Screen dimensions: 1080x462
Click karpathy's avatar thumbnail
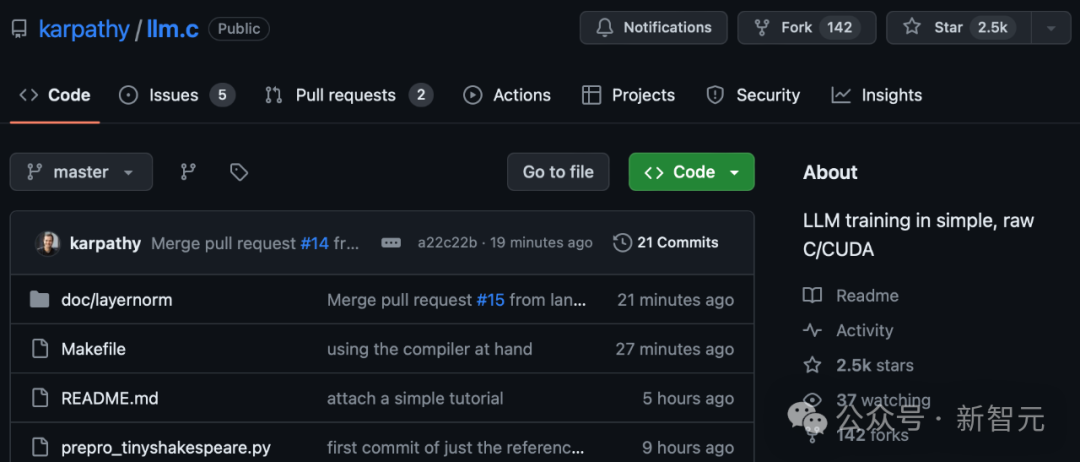[47, 243]
